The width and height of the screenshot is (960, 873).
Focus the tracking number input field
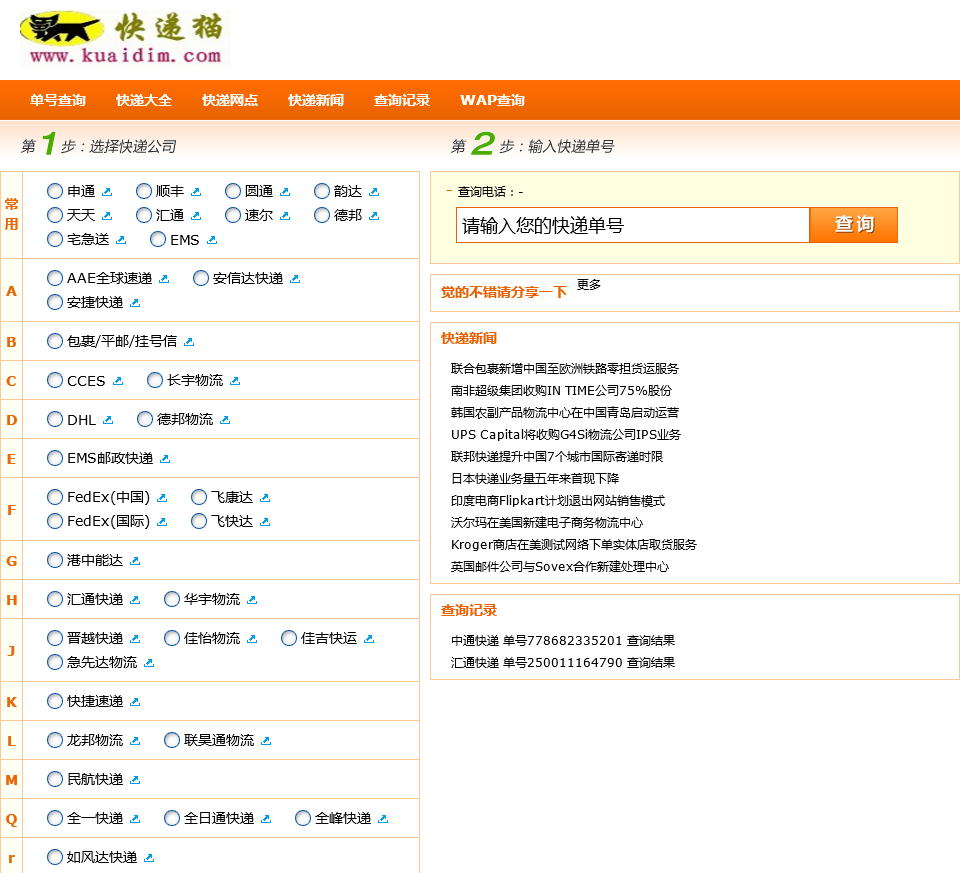coord(633,225)
